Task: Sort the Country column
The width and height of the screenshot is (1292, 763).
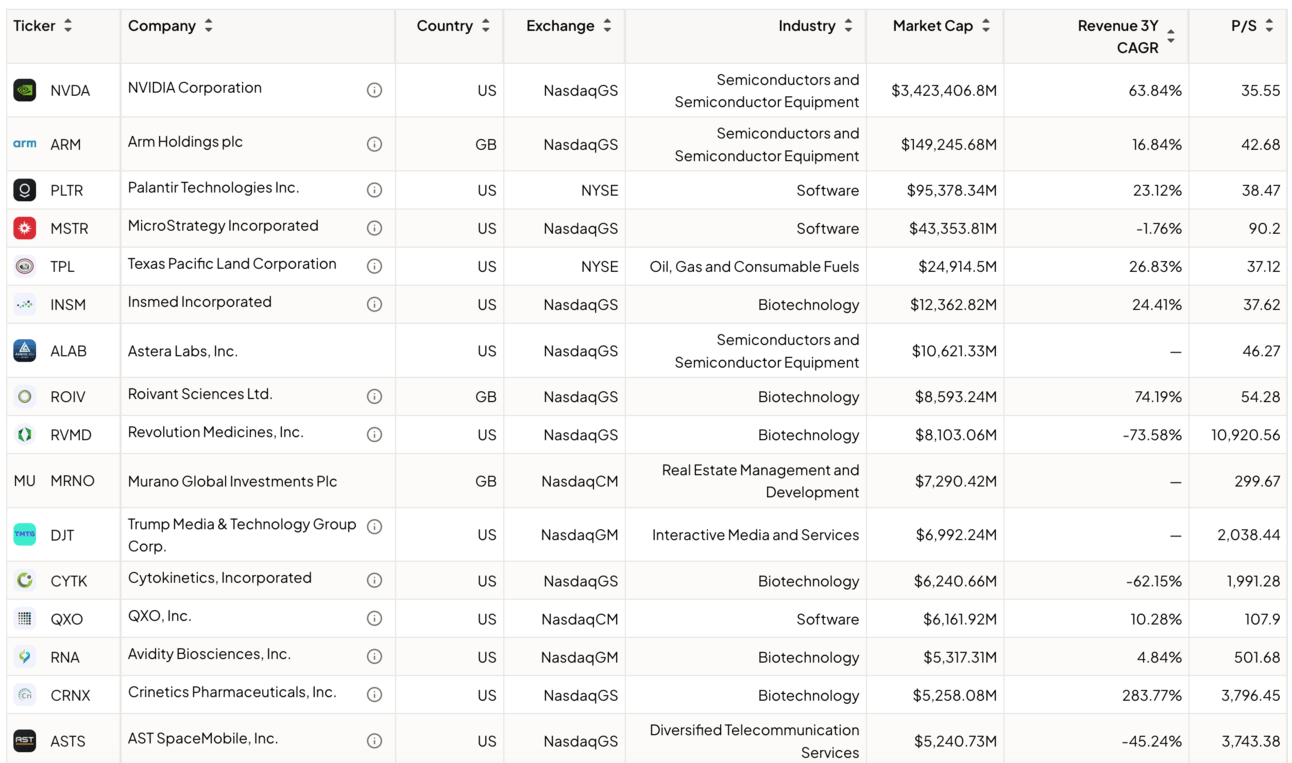Action: (486, 26)
